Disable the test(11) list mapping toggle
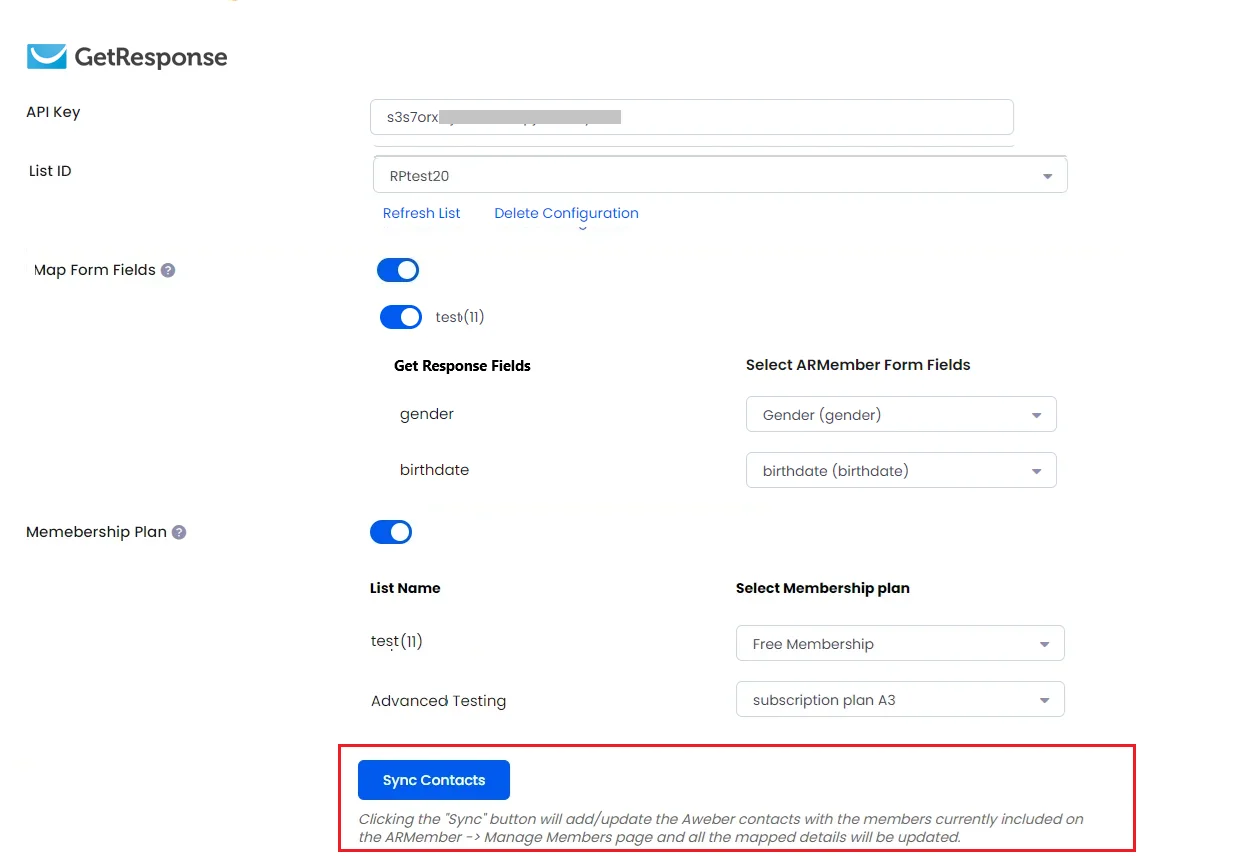Viewport: 1237px width, 856px height. (401, 317)
